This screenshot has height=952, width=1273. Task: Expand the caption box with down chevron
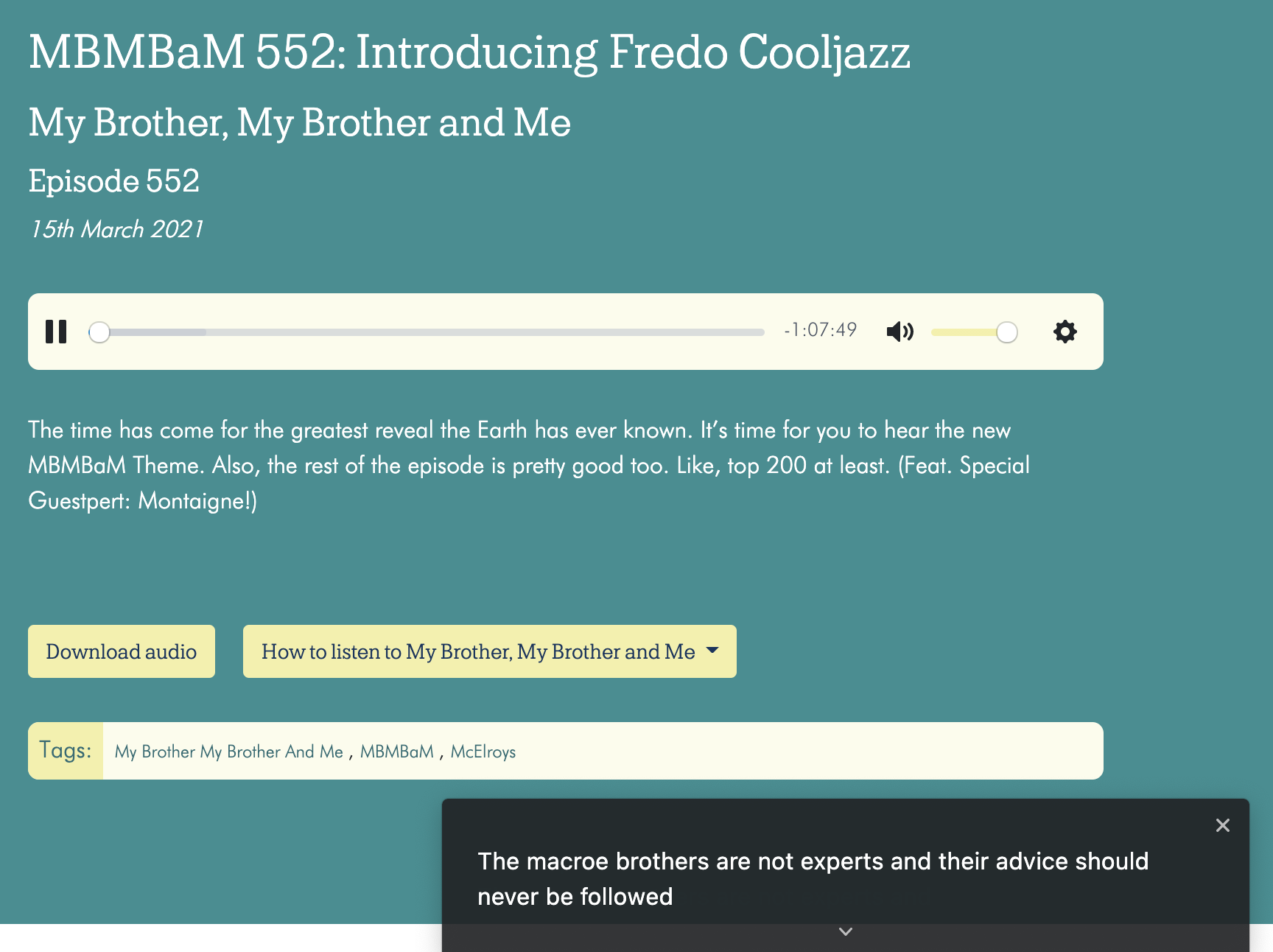click(x=846, y=932)
